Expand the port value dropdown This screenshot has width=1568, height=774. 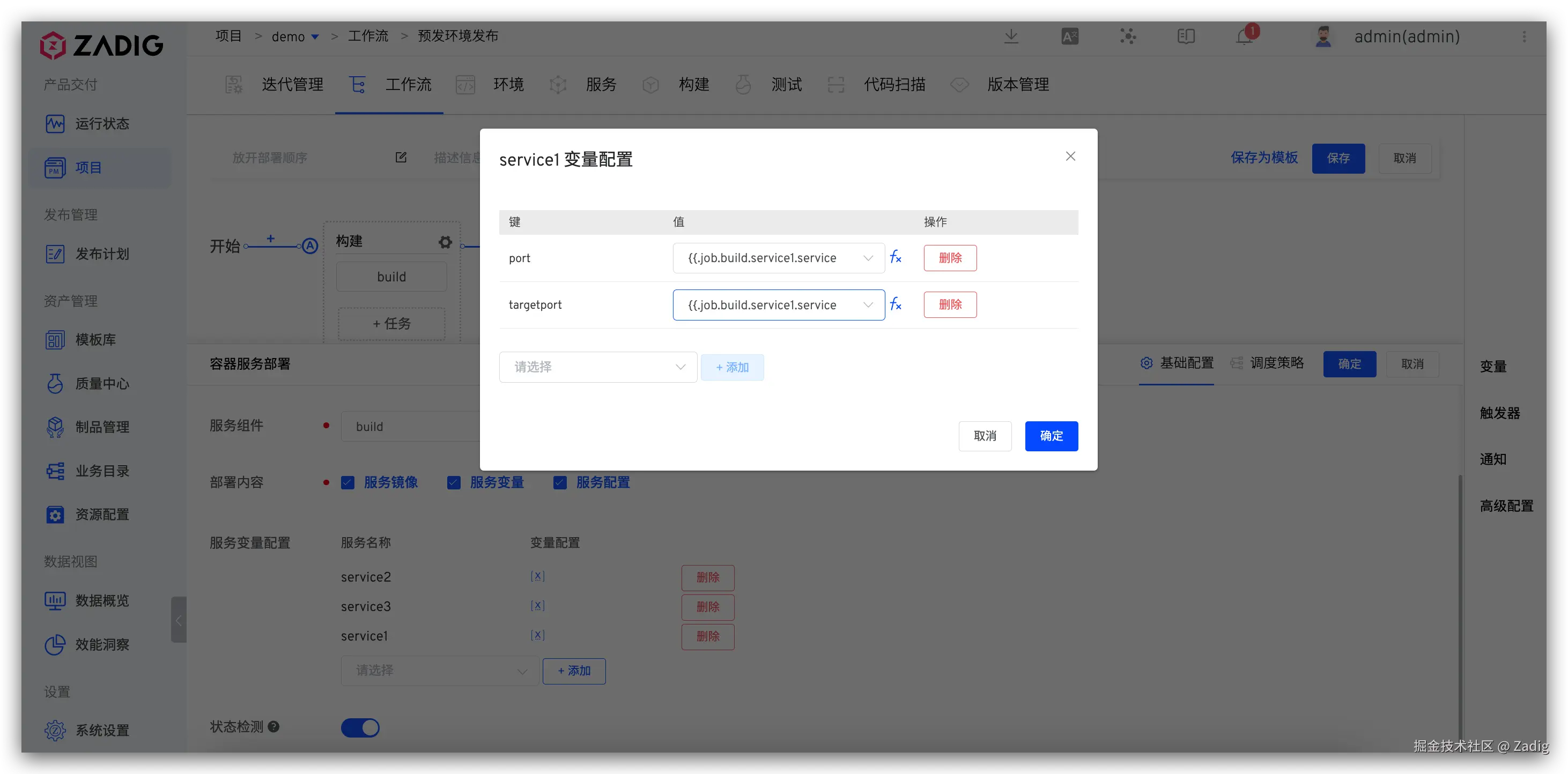(778, 258)
